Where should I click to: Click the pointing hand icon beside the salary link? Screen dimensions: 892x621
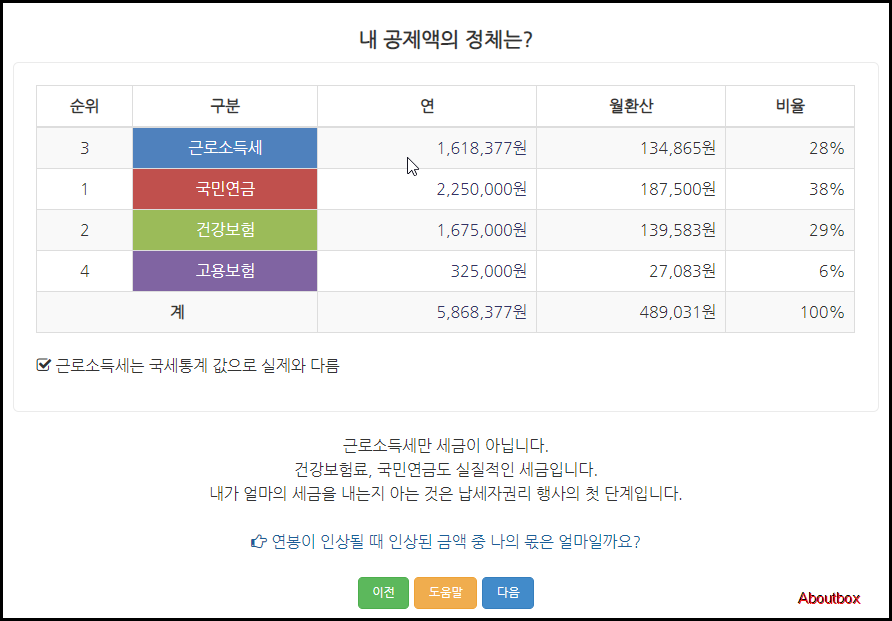(258, 541)
